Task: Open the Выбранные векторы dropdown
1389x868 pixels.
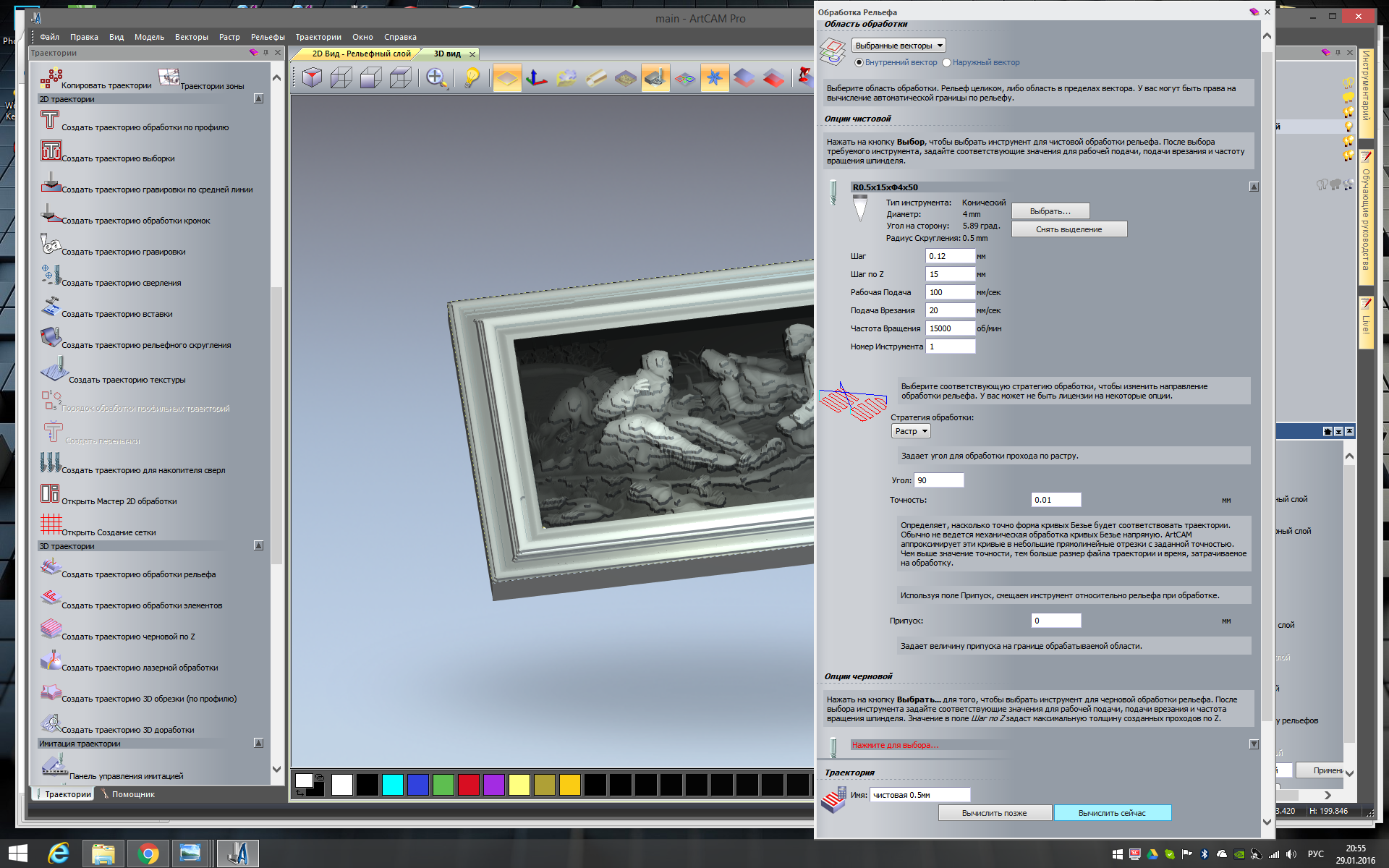Action: pyautogui.click(x=898, y=46)
